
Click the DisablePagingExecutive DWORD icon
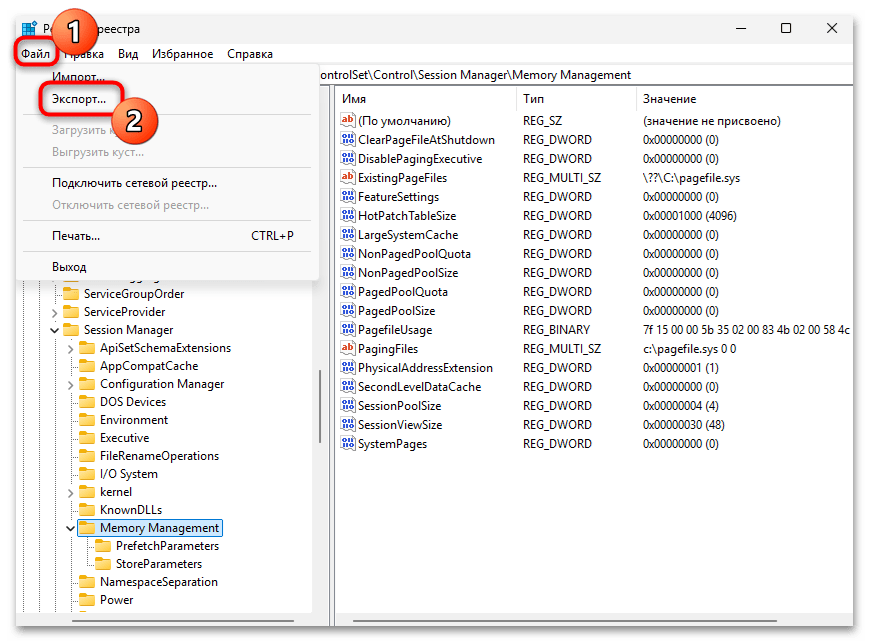347,158
